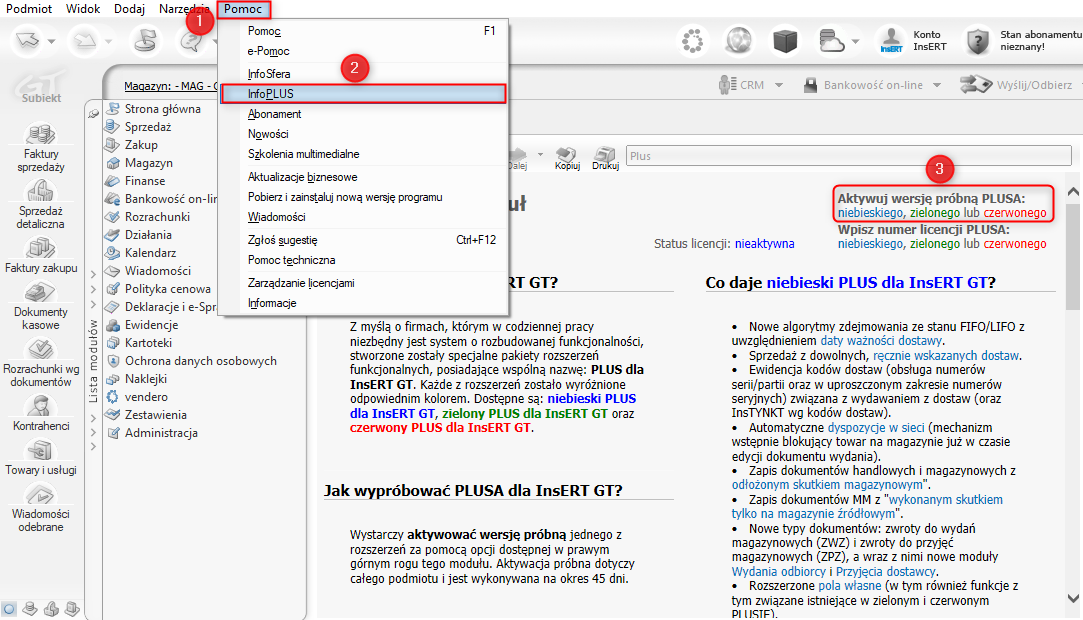Open the Podmiot menu

point(29,9)
